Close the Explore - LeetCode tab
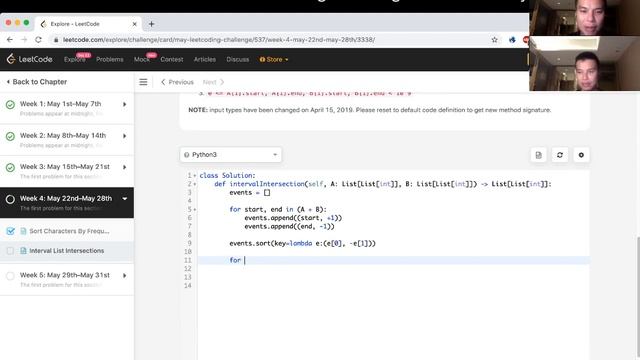640x360 pixels. click(135, 24)
